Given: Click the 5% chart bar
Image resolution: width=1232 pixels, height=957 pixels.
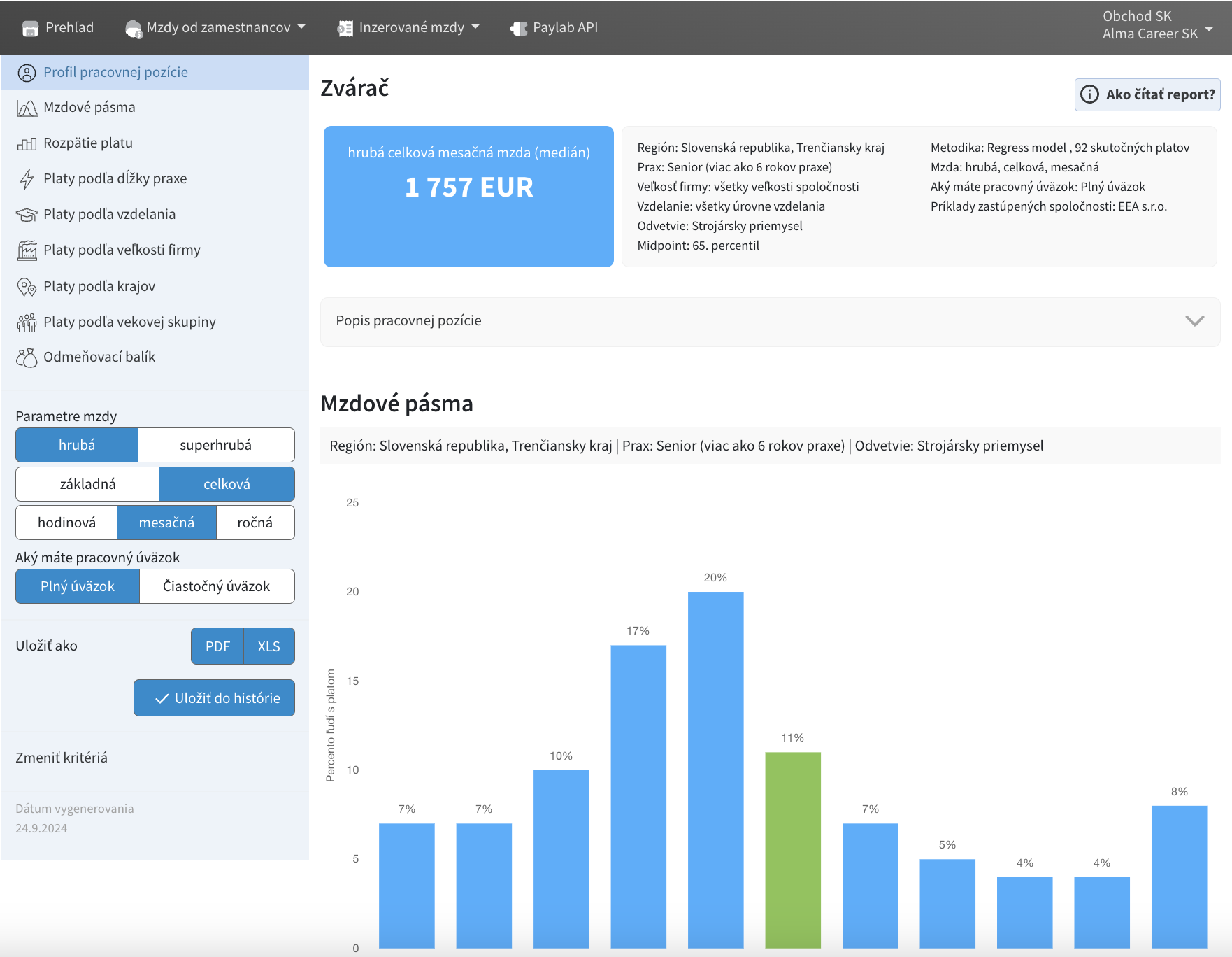Looking at the screenshot, I should (x=947, y=903).
